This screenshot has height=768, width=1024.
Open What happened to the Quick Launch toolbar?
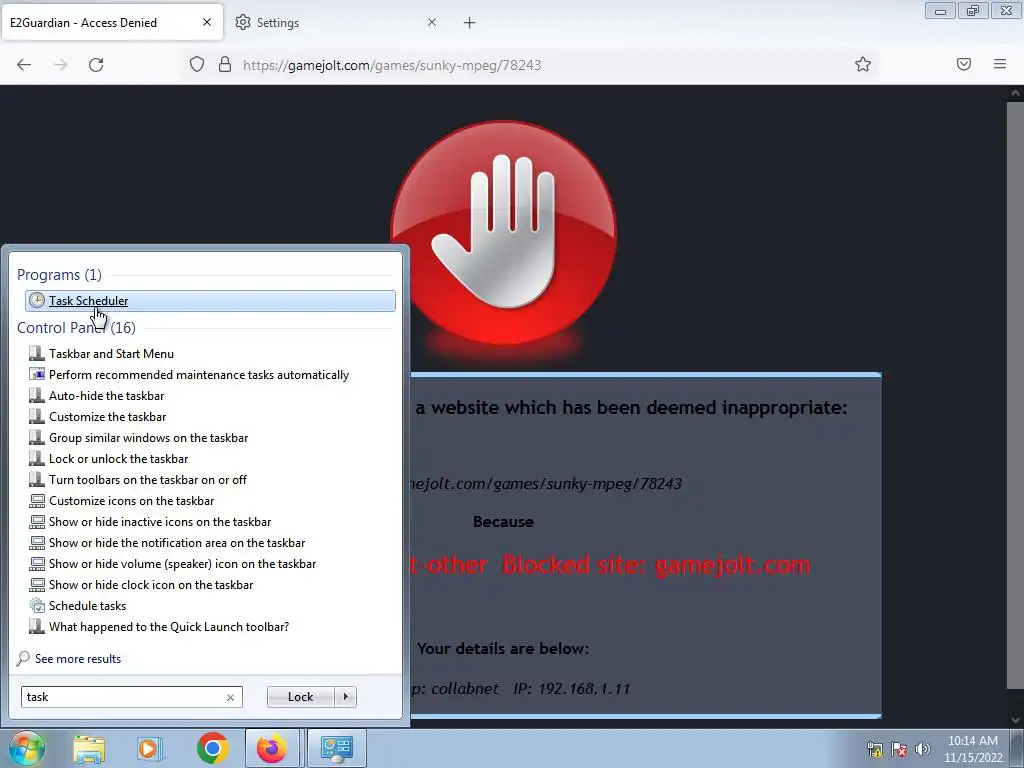pos(168,626)
